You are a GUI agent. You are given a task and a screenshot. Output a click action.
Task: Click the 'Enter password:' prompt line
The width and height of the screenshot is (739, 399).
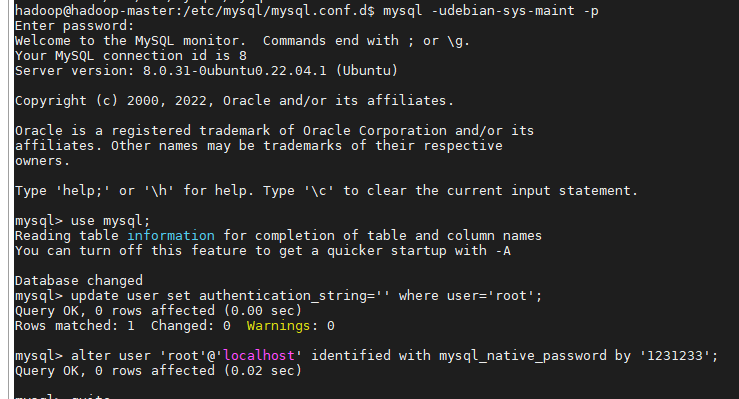coord(74,26)
